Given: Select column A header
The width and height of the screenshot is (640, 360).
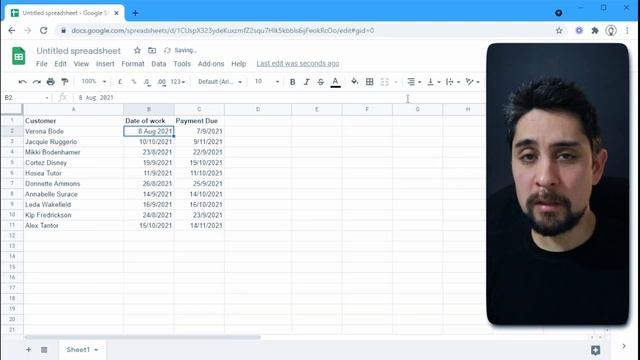Looking at the screenshot, I should (73, 109).
